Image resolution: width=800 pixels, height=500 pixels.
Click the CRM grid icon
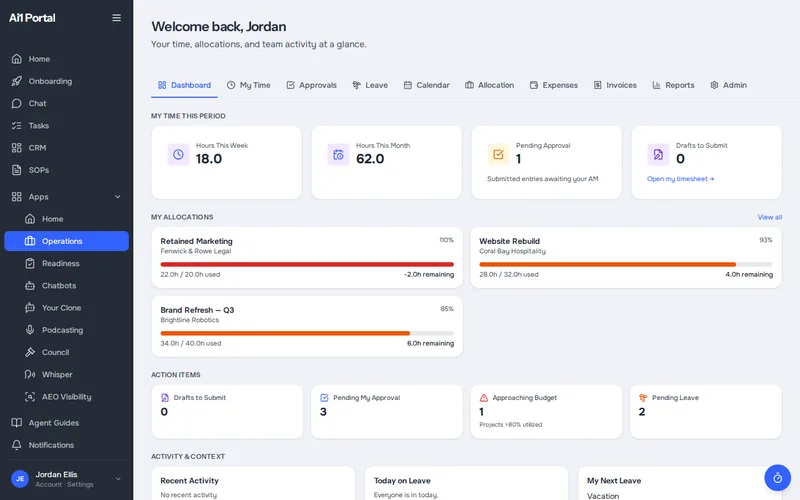click(x=17, y=148)
